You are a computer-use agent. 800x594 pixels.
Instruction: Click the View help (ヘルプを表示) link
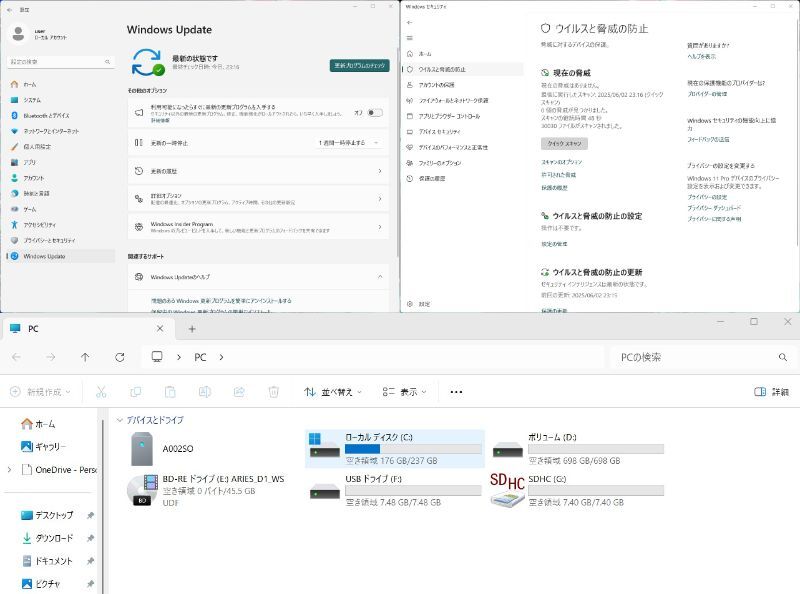701,56
